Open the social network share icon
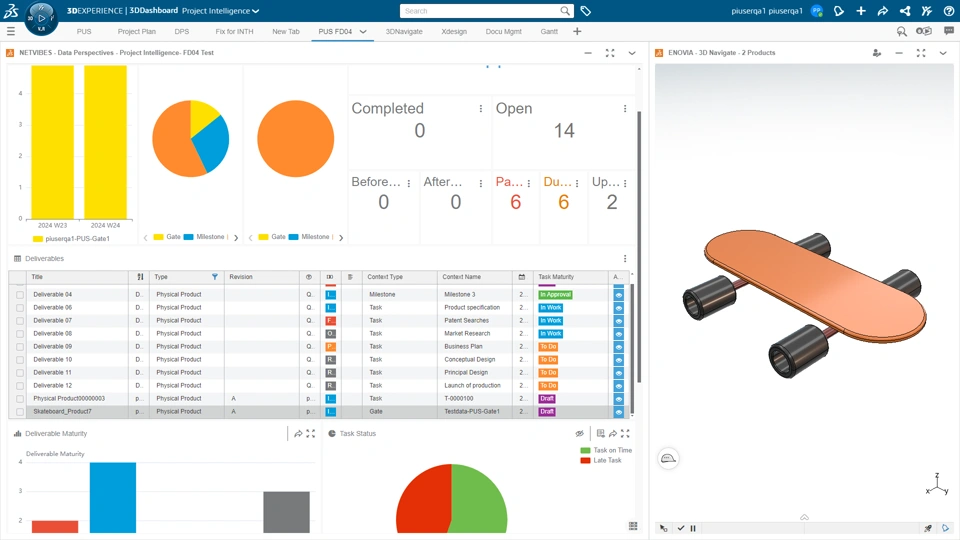Screen dimensions: 960x540 tap(904, 11)
